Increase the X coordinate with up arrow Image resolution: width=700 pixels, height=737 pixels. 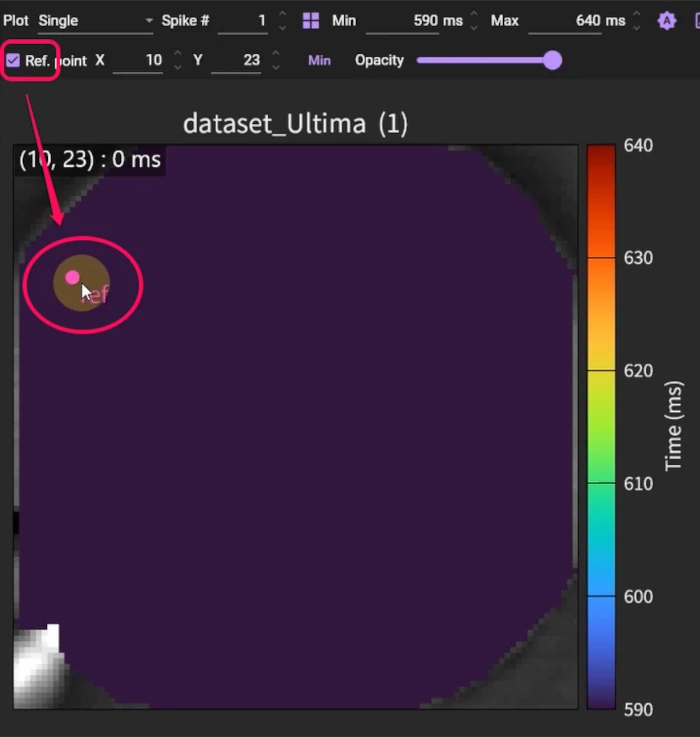click(178, 54)
